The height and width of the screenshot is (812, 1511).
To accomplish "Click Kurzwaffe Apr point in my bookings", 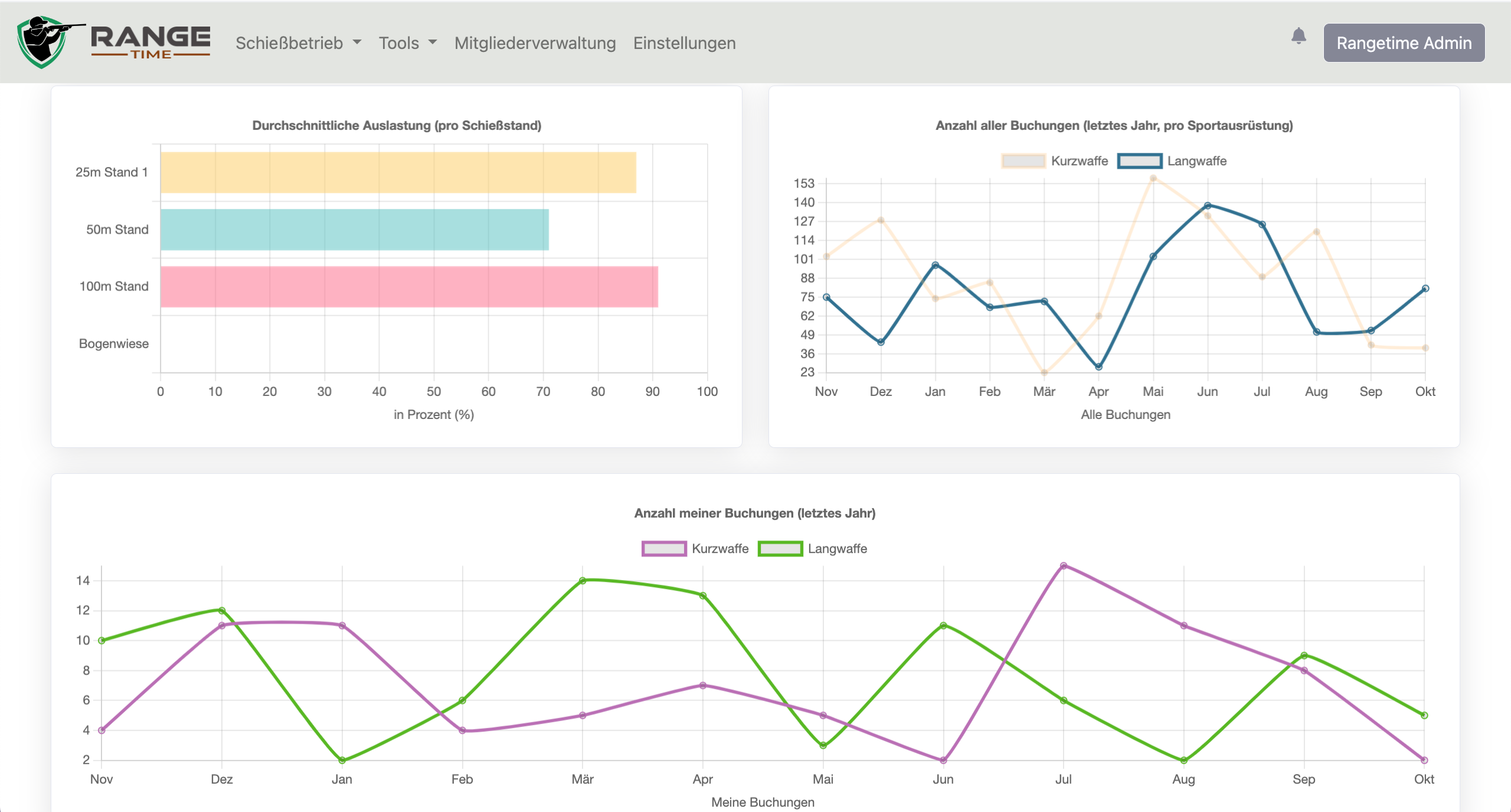I will tap(703, 686).
